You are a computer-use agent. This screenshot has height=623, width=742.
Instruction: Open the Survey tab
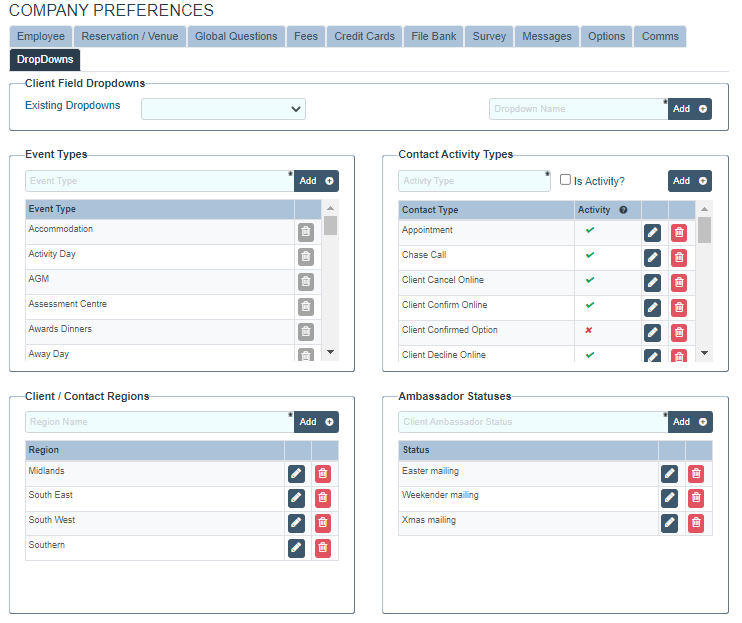pyautogui.click(x=489, y=36)
